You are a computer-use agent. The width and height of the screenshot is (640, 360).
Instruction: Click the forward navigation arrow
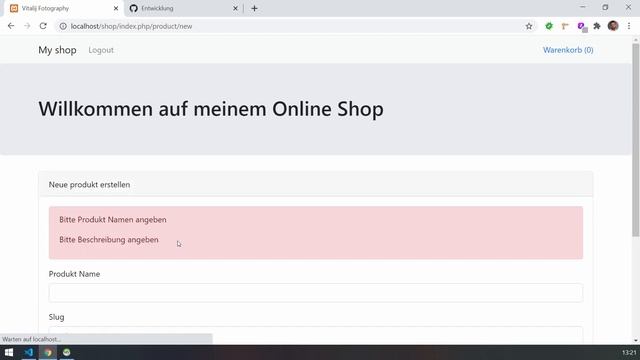click(x=27, y=26)
